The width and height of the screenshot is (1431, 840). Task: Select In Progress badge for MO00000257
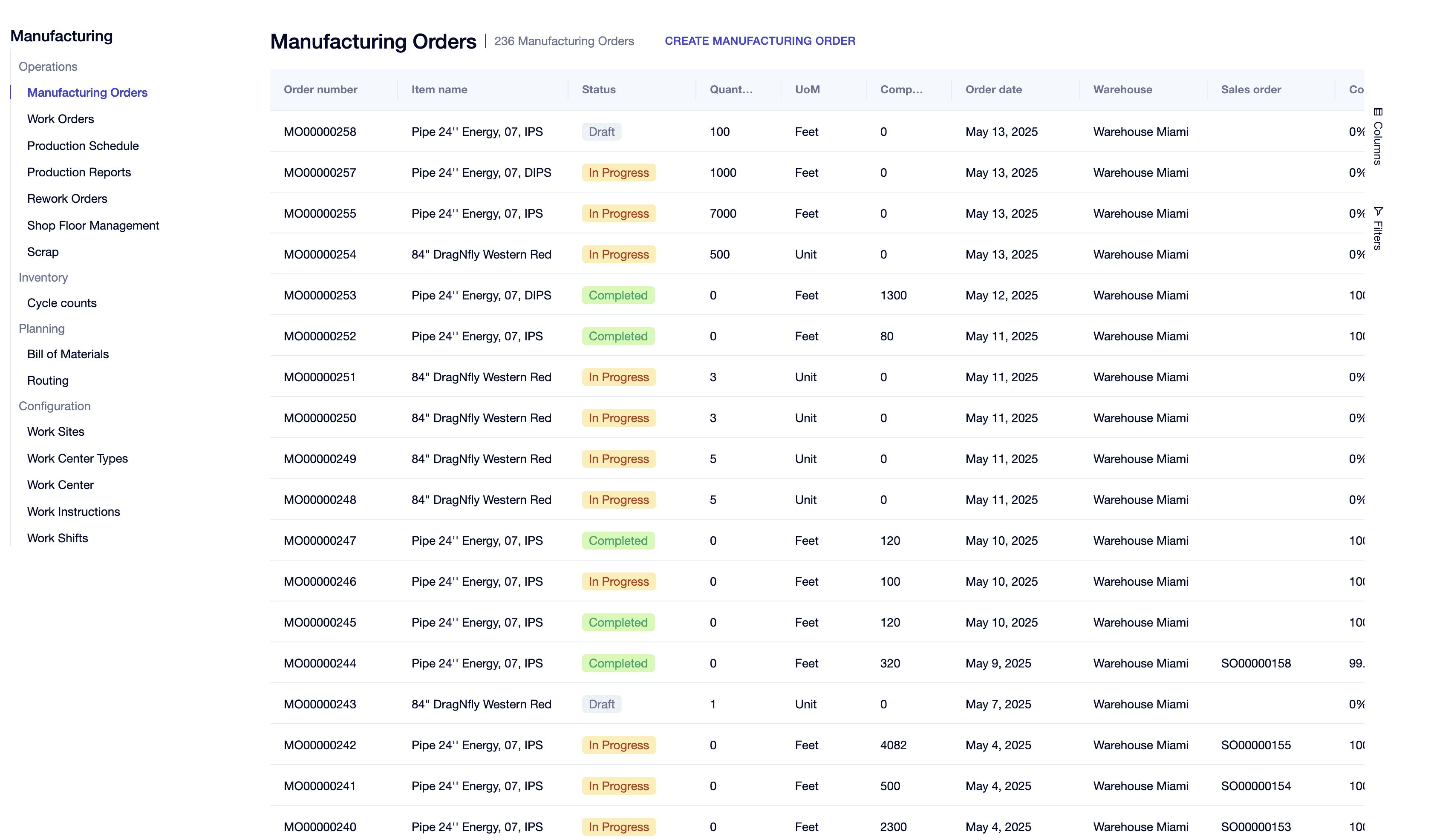point(618,173)
